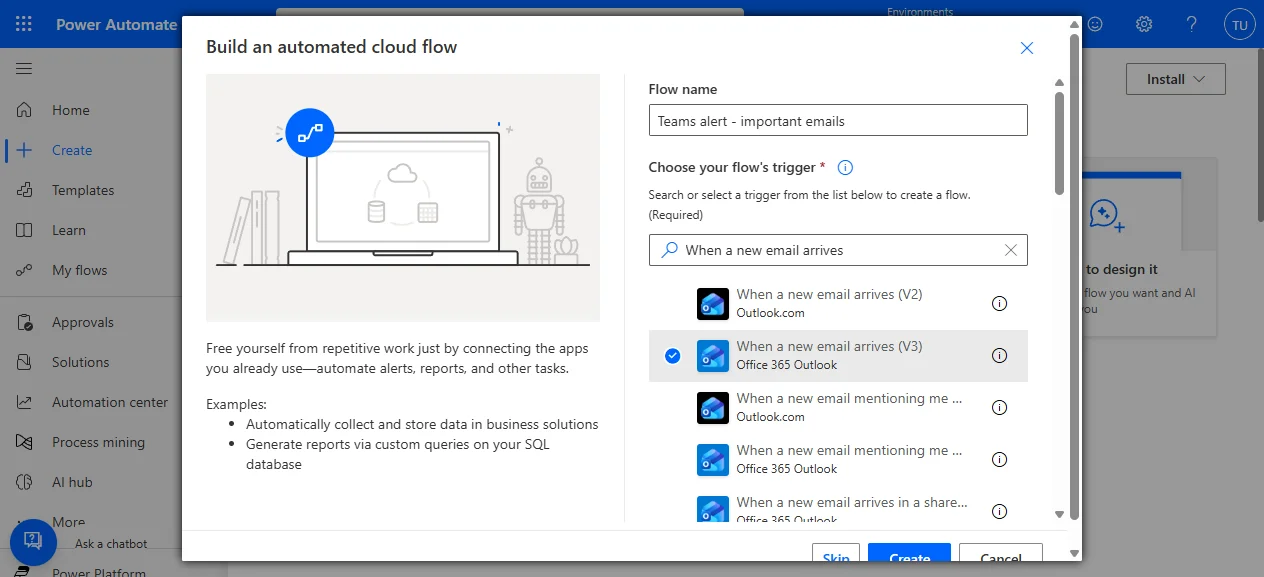1264x577 pixels.
Task: Collapse the left navigation hamburger menu
Action: pyautogui.click(x=24, y=68)
